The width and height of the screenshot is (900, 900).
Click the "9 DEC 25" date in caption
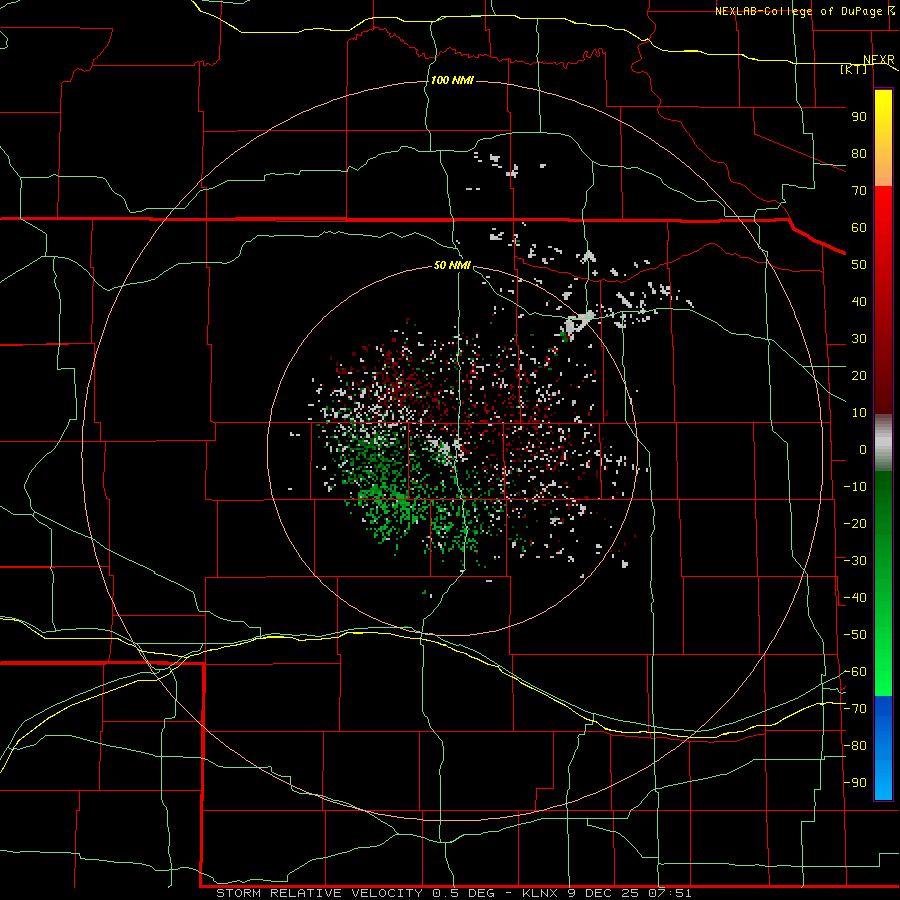coord(604,893)
